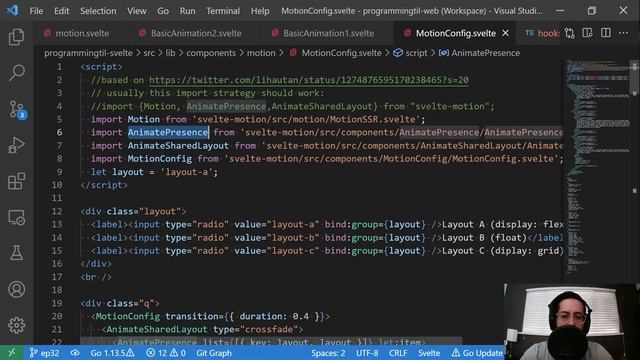Open the More Actions ellipsis menu
Viewport: 640px width, 360px height.
click(623, 33)
